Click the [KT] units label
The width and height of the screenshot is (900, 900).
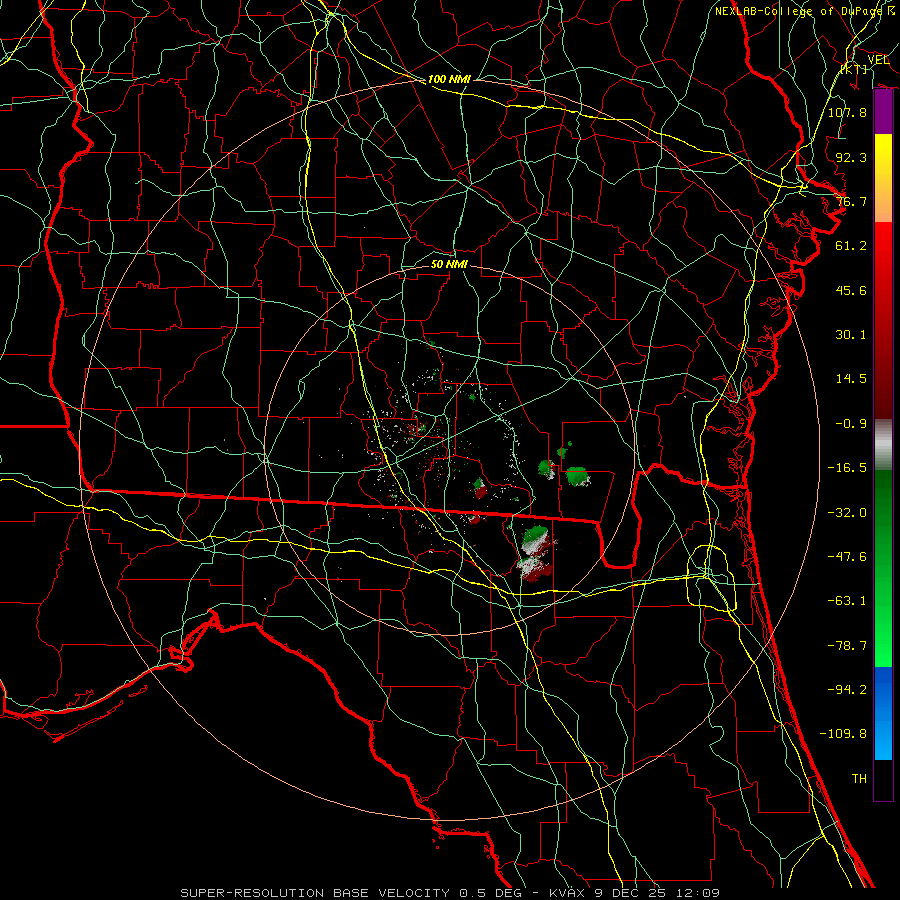[854, 69]
